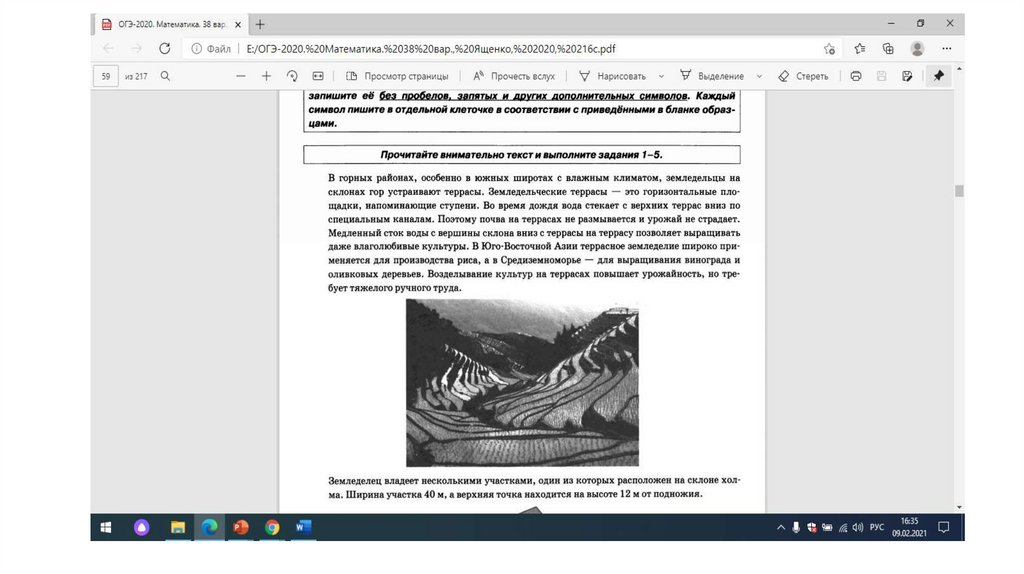Click the scroll down arrow
Screen dimensions: 1024x574
coord(959,507)
